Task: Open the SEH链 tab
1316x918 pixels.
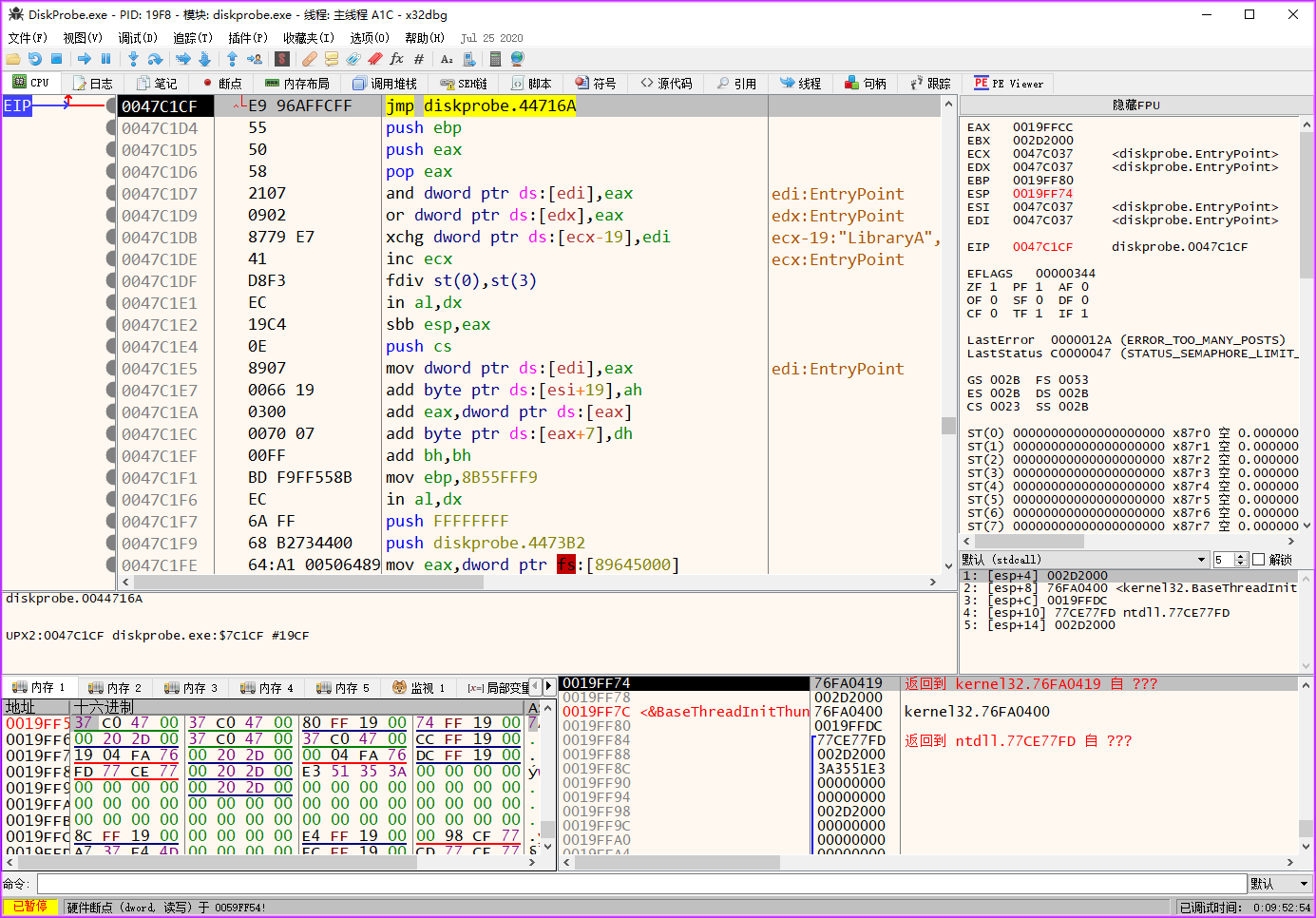Action: point(463,84)
